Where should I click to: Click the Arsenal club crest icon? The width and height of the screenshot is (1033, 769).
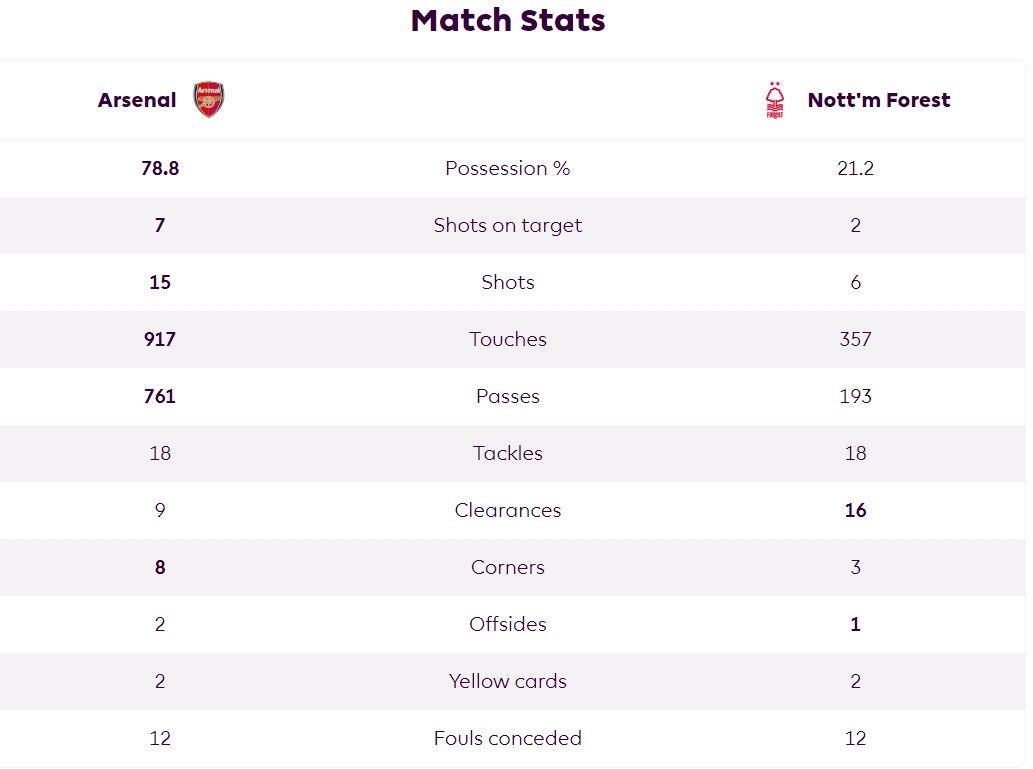[x=208, y=100]
